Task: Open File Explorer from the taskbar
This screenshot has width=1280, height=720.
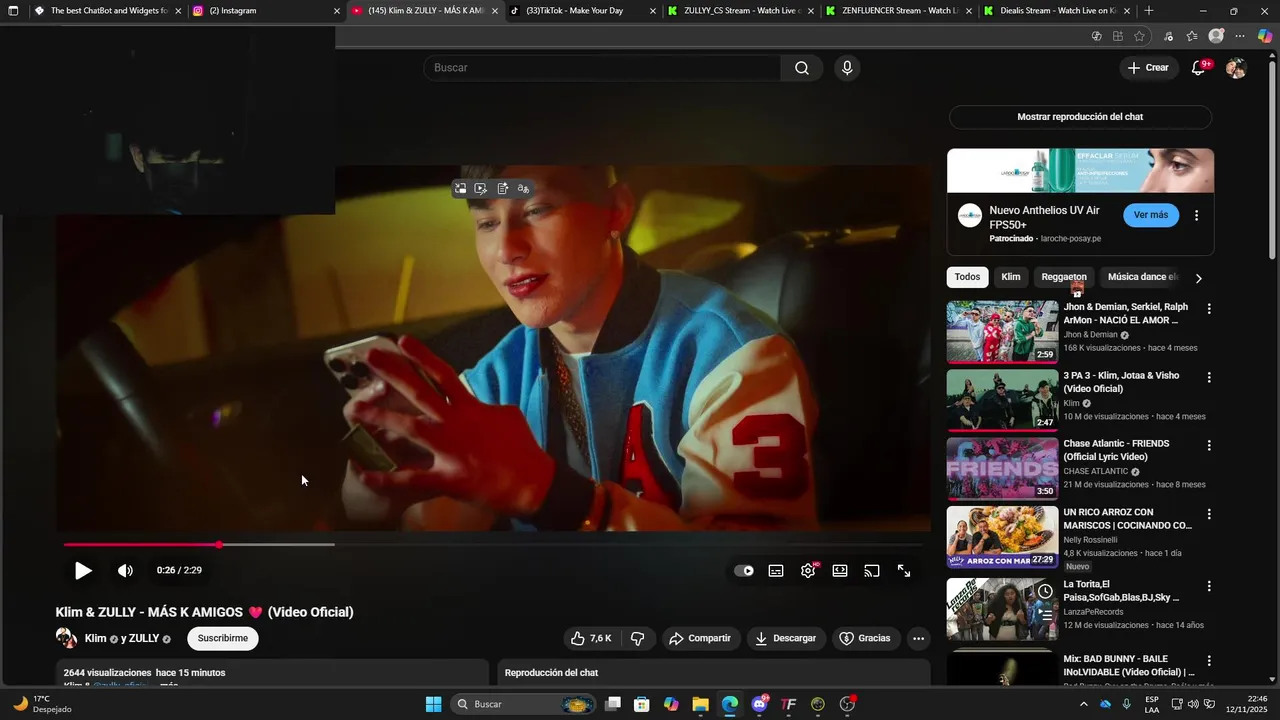Action: [x=700, y=704]
